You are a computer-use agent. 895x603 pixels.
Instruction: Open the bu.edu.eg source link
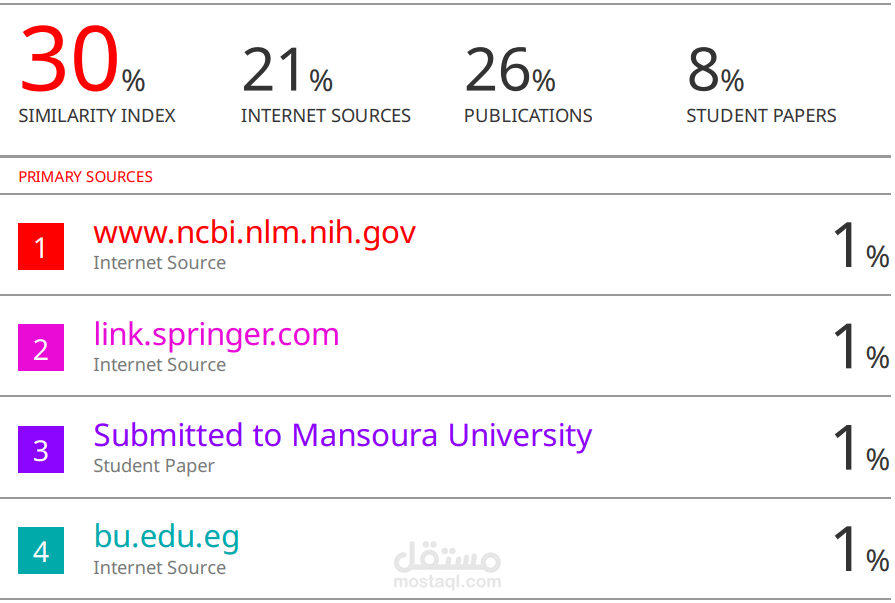(x=167, y=537)
